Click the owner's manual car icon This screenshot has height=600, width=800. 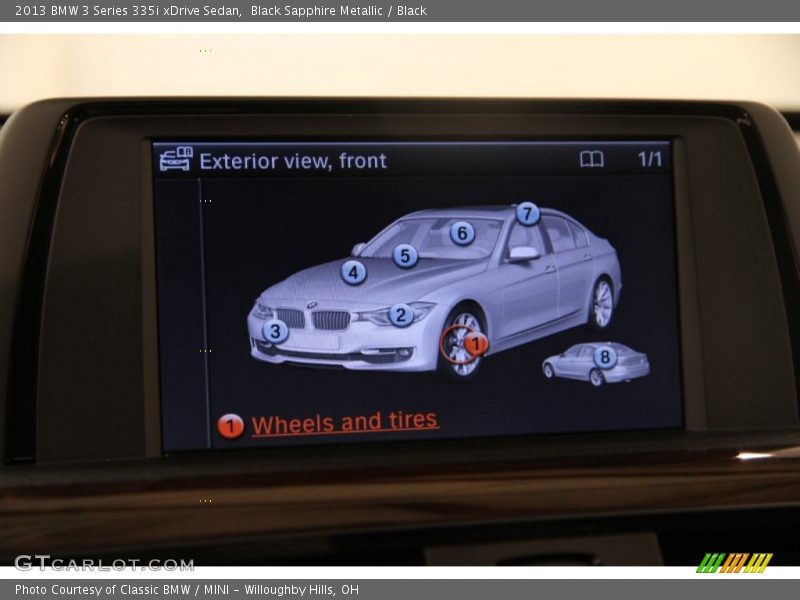point(176,159)
